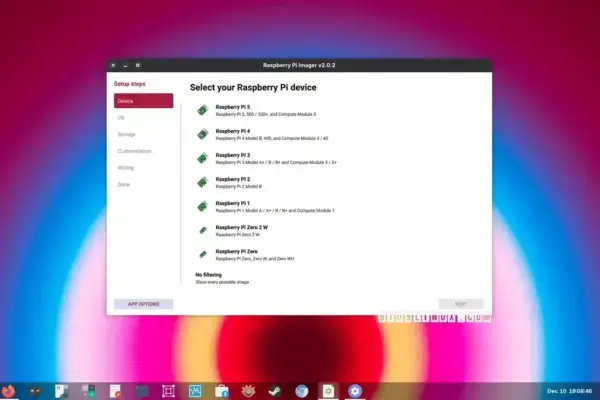
Task: Go to the Device setup step
Action: 143,101
